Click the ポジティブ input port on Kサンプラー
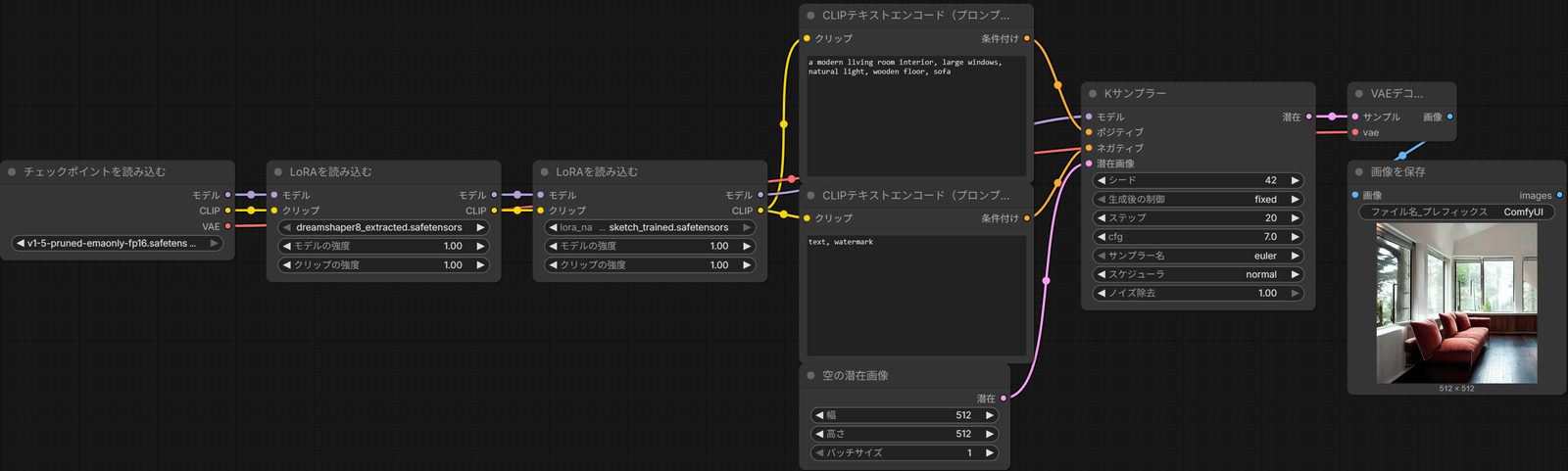 [x=1089, y=132]
